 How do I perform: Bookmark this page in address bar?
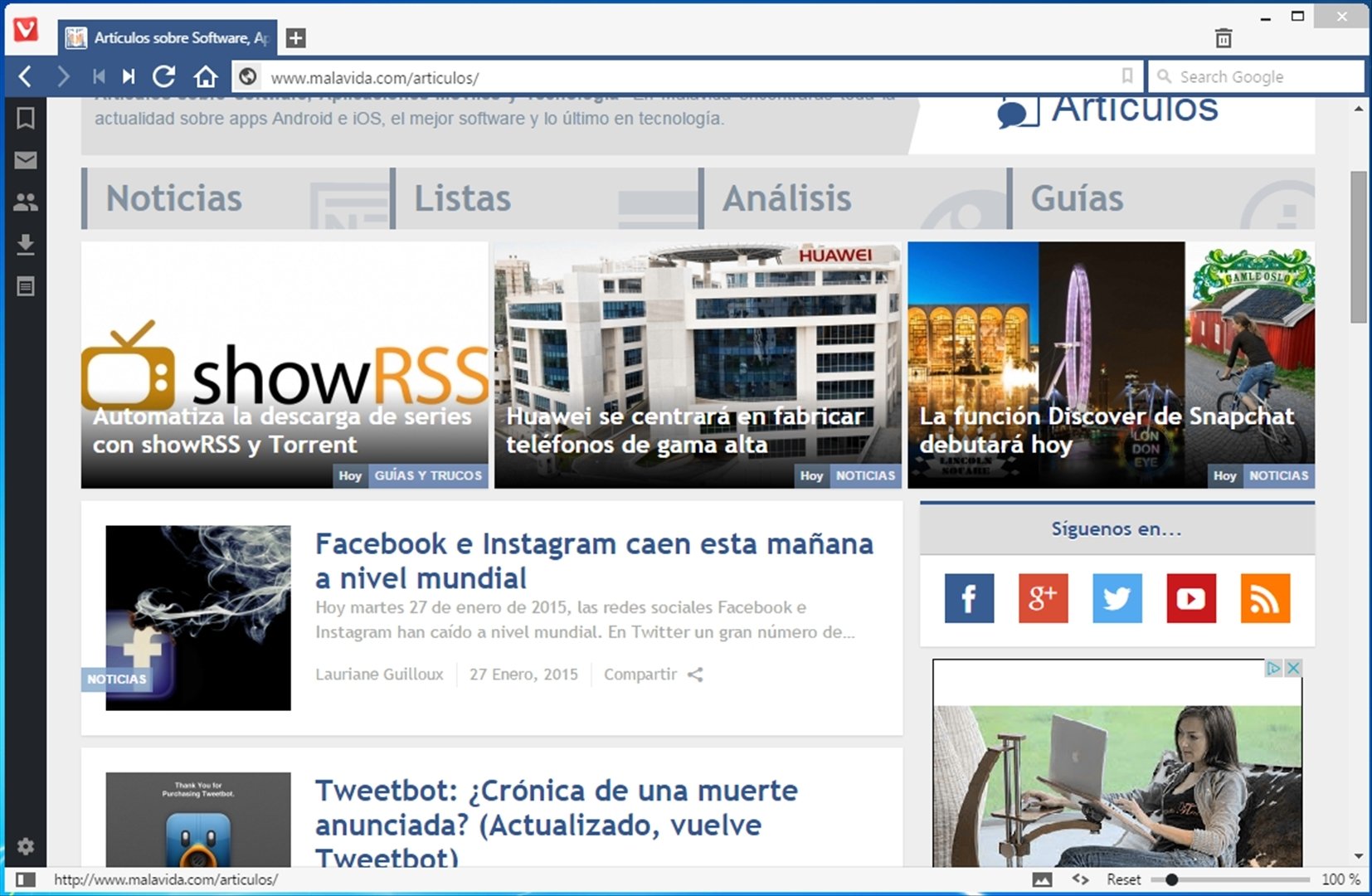click(x=1126, y=76)
